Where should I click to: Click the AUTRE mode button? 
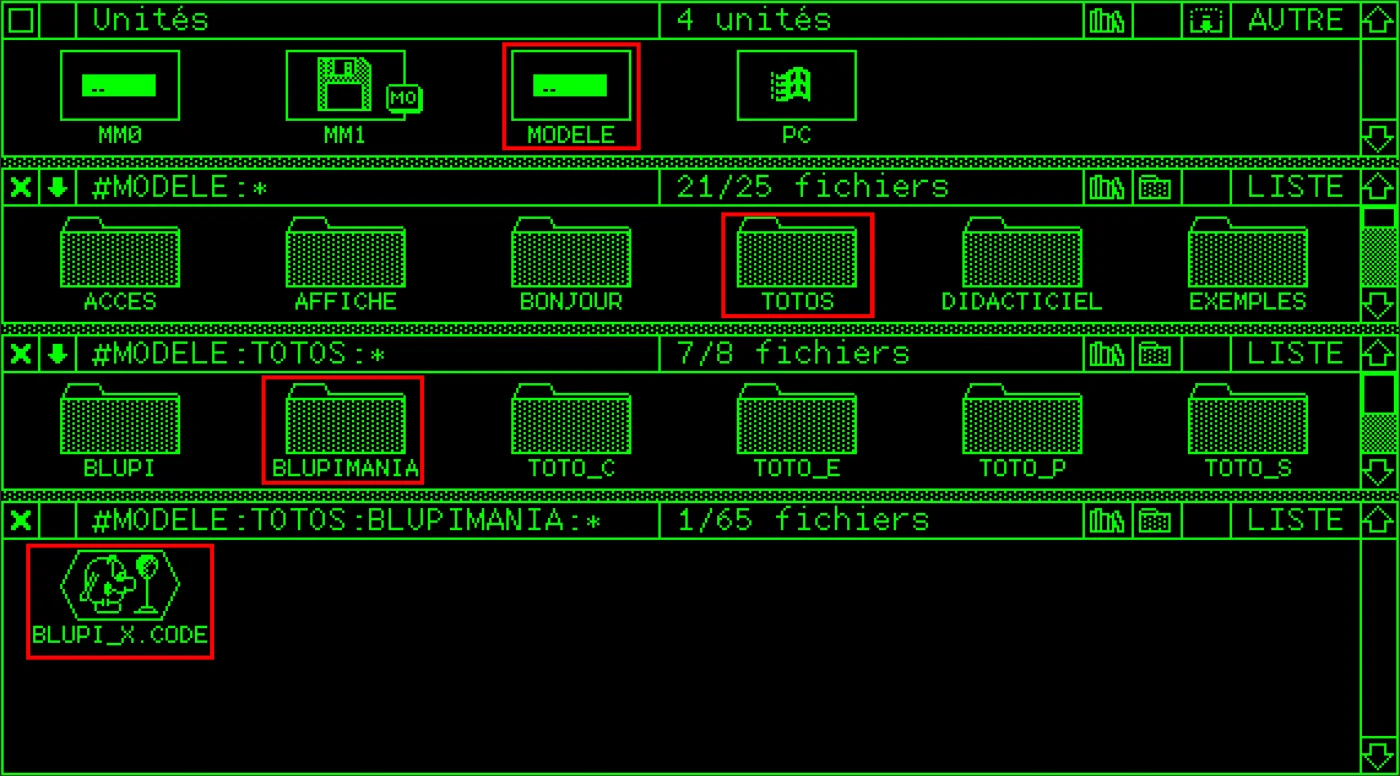point(1295,20)
